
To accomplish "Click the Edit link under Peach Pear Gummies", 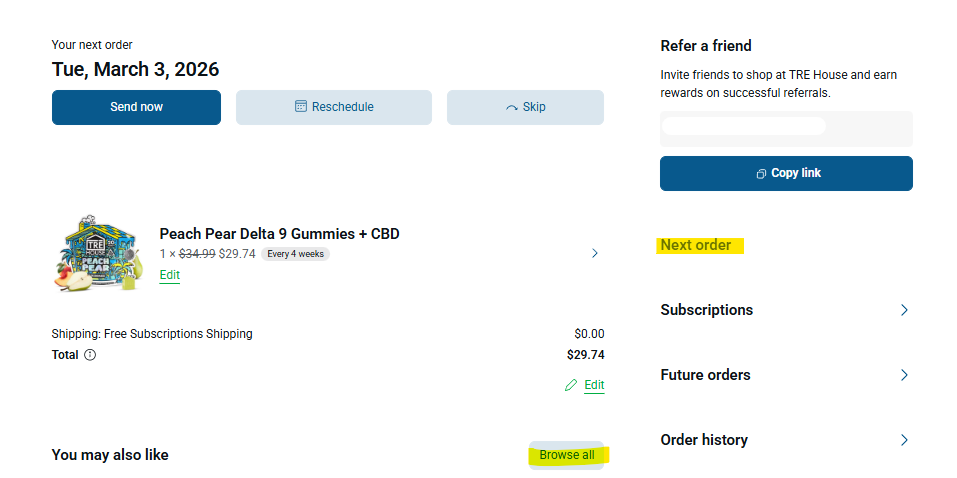I will click(170, 274).
